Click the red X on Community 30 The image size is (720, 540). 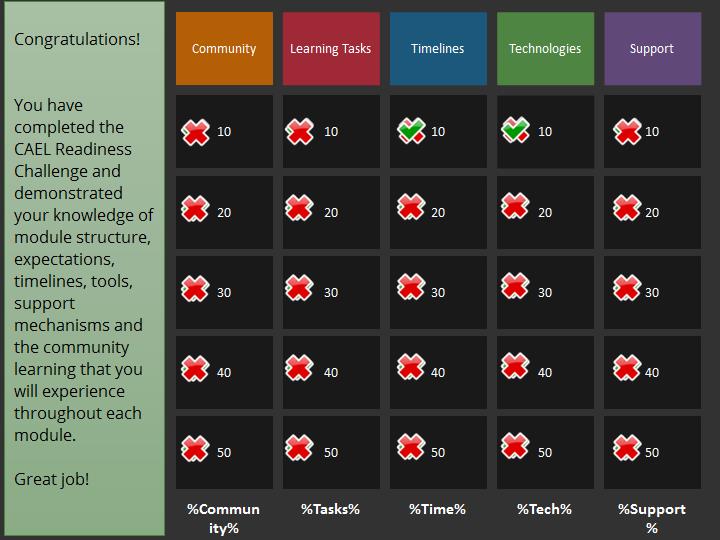tap(196, 289)
